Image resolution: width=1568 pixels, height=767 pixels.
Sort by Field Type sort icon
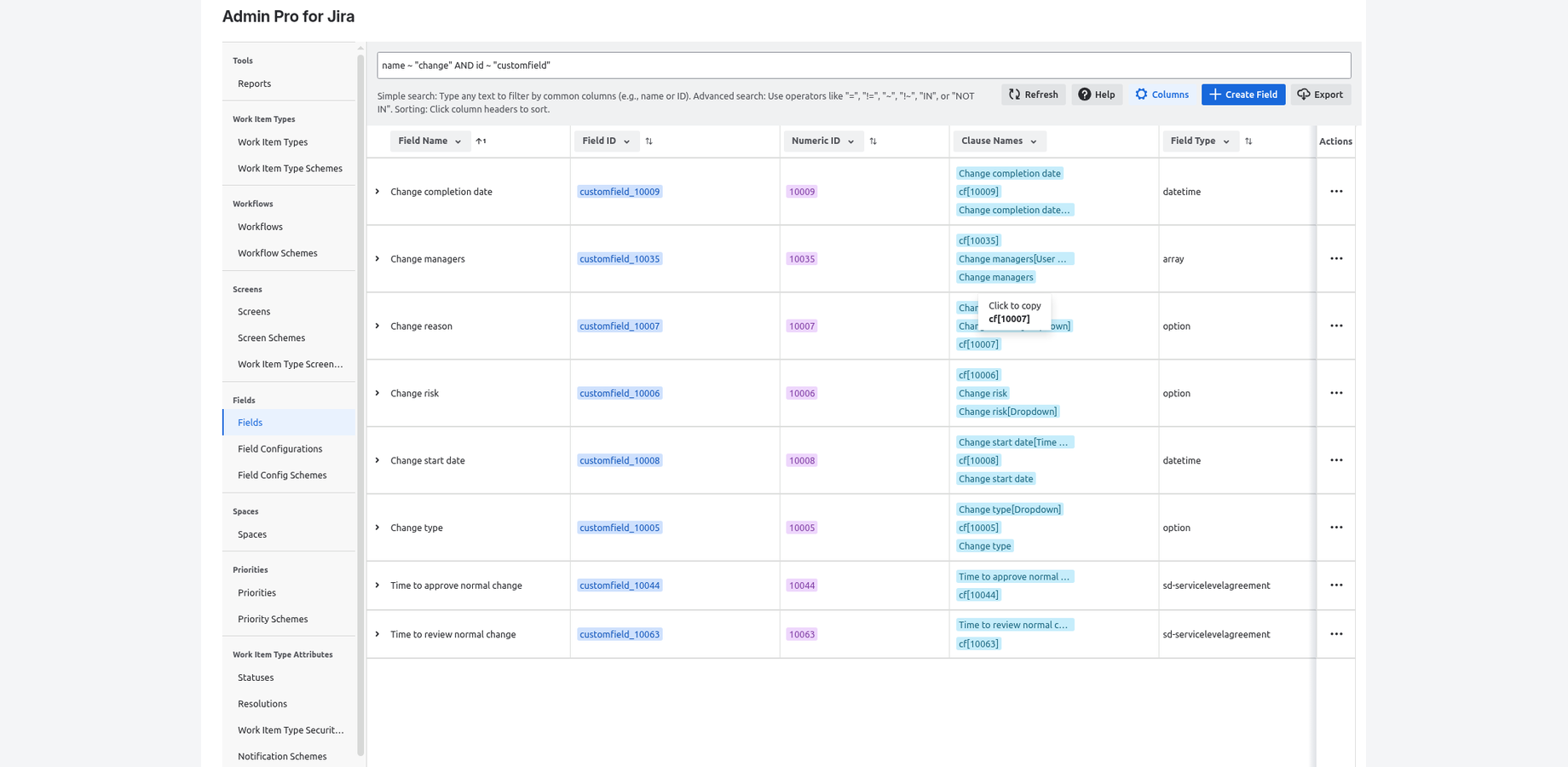point(1248,141)
